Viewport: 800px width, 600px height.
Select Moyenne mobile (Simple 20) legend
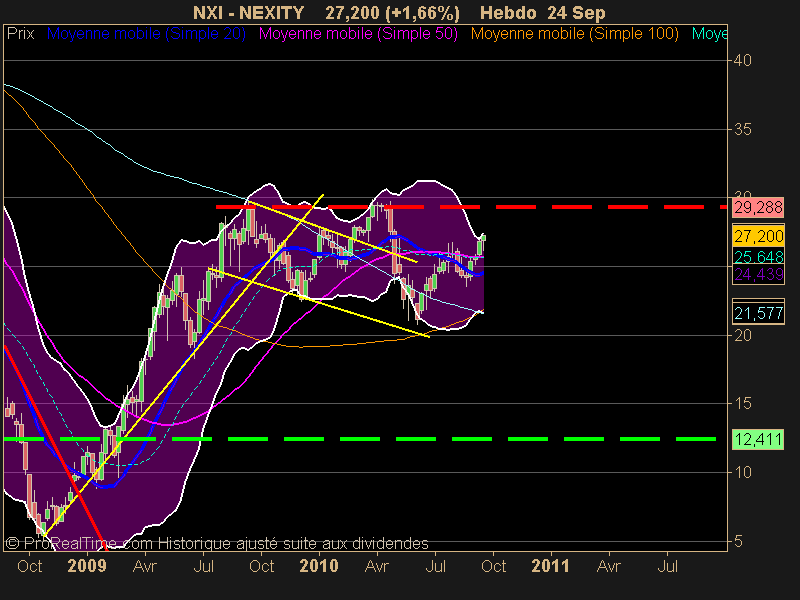tap(146, 34)
